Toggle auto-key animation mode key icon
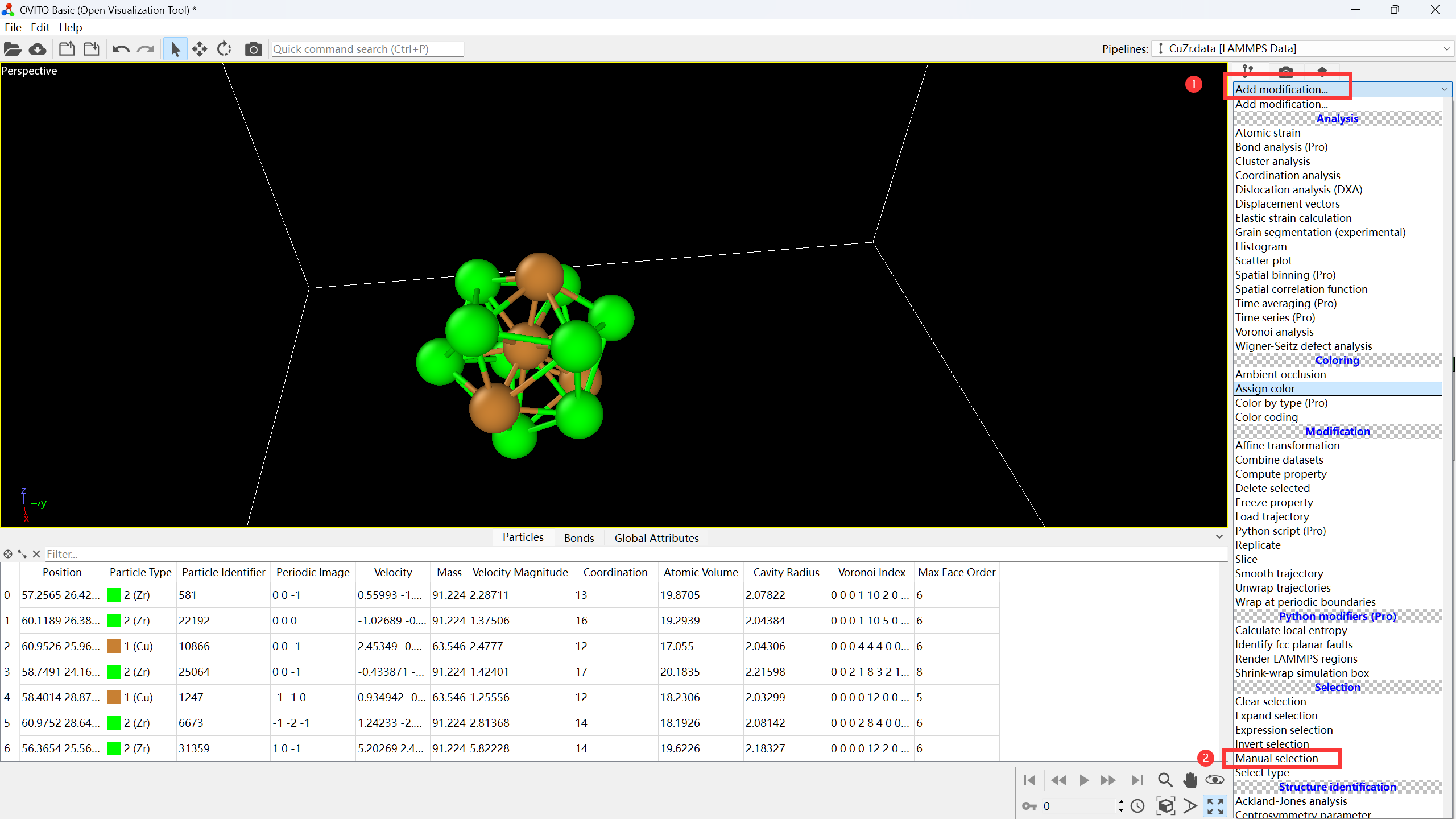The image size is (1456, 819). 1029,806
